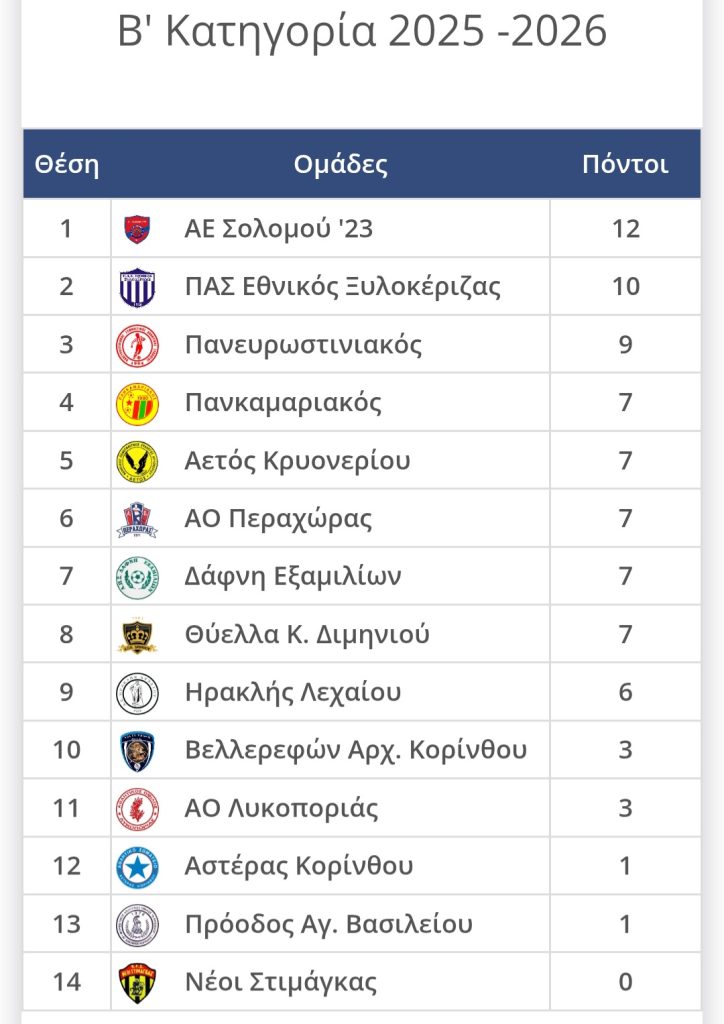Viewport: 724px width, 1024px height.
Task: Click the Θύελλα Κ. Διμηνιού crown logo
Action: pos(137,635)
